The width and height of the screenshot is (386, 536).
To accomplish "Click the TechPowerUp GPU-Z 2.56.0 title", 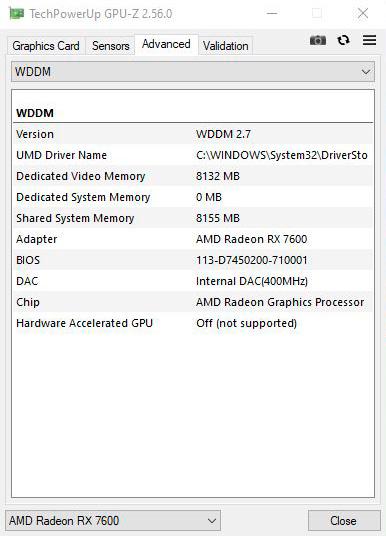I will pyautogui.click(x=101, y=14).
